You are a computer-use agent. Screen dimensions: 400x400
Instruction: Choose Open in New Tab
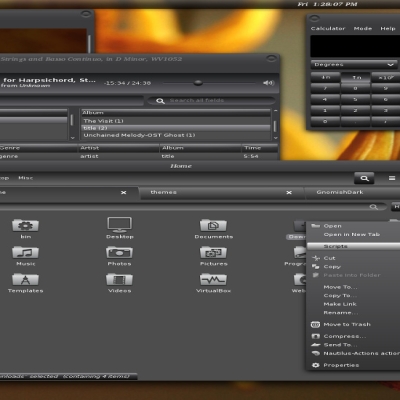[353, 235]
